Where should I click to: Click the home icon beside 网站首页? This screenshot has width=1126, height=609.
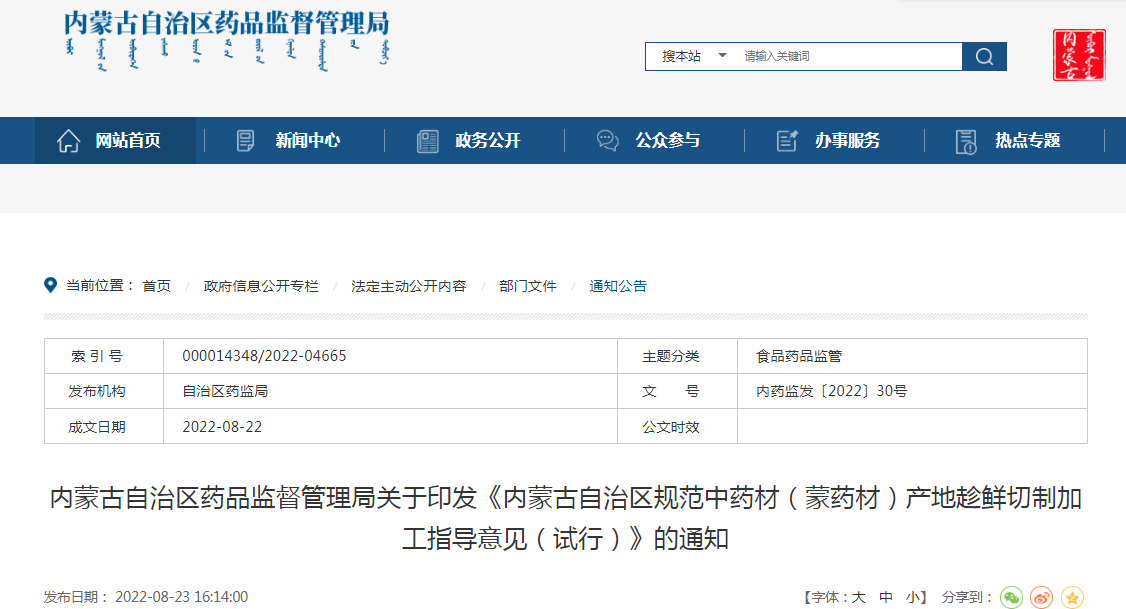pos(68,140)
